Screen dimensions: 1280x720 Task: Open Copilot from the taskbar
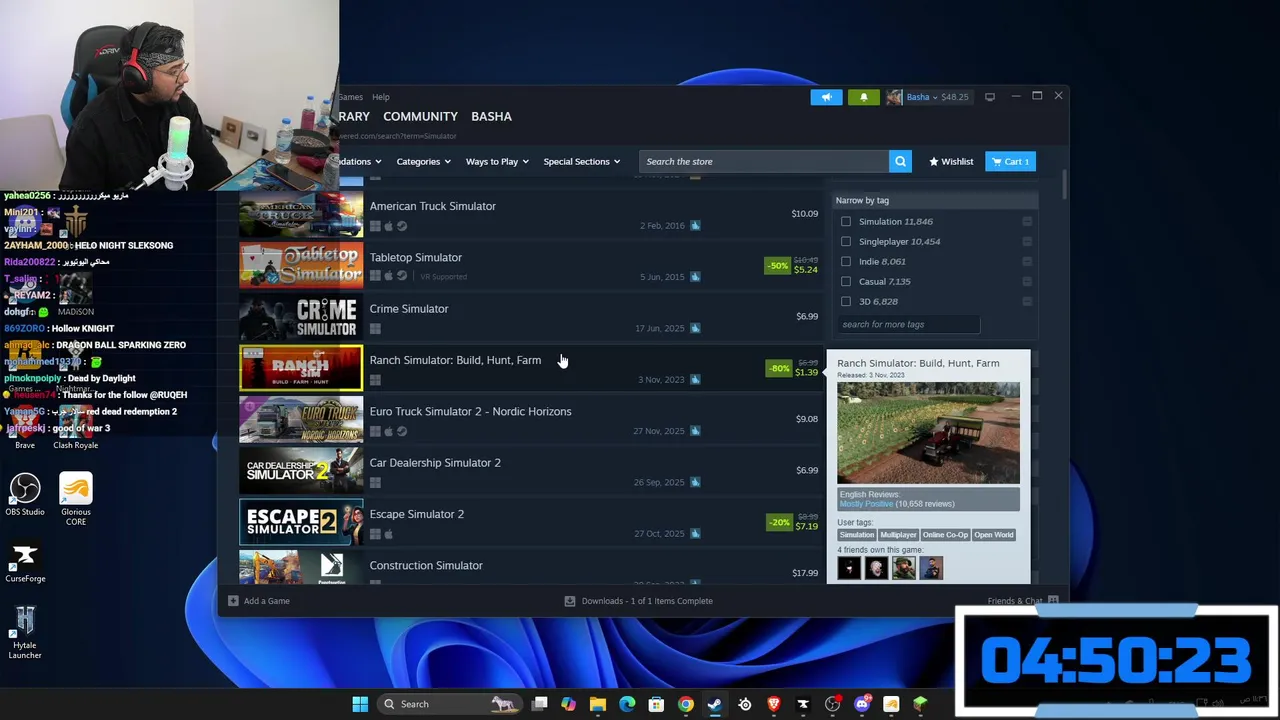568,704
